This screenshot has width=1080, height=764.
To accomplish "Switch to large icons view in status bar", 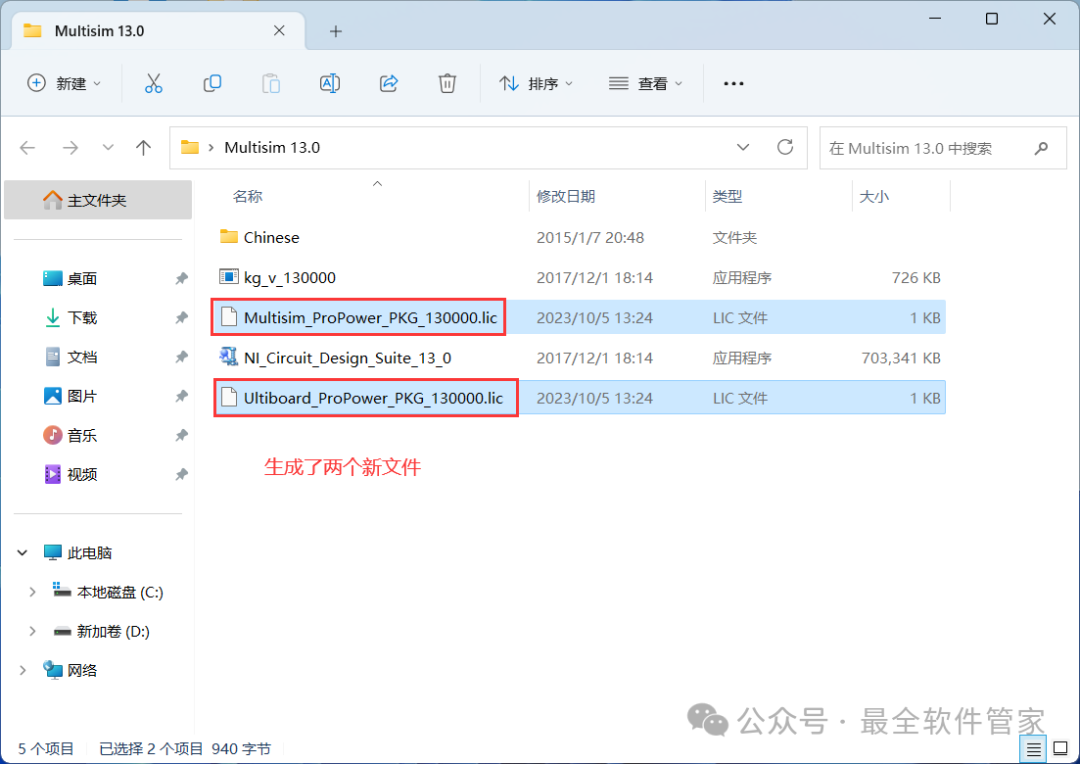I will [x=1061, y=749].
